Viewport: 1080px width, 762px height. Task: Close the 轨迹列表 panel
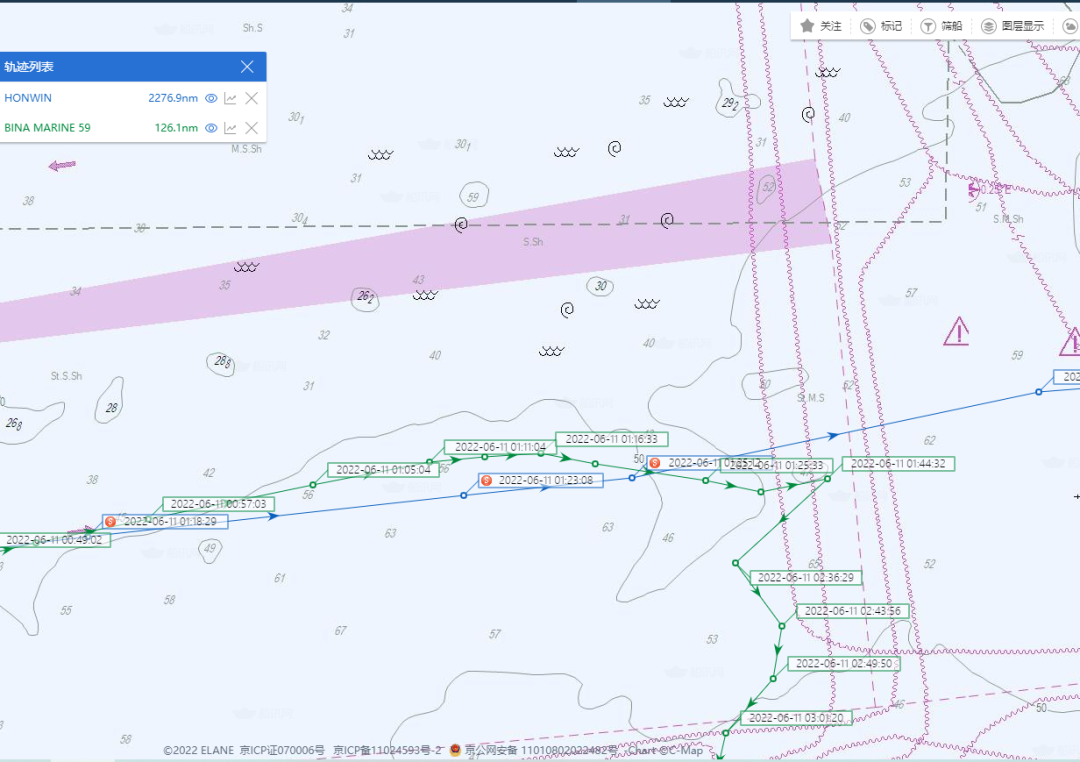(247, 67)
